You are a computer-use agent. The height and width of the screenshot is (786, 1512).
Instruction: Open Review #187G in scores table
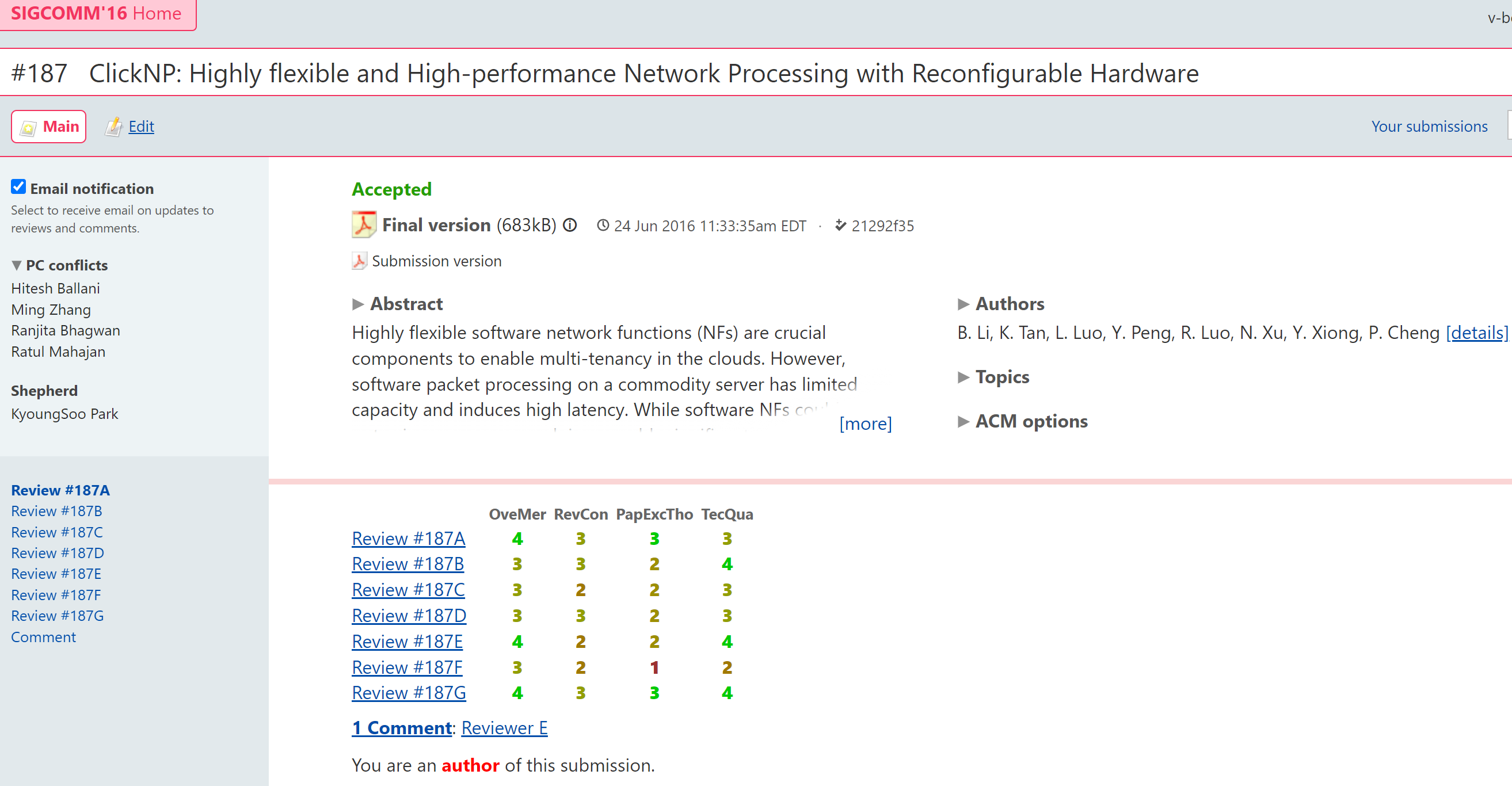tap(409, 693)
